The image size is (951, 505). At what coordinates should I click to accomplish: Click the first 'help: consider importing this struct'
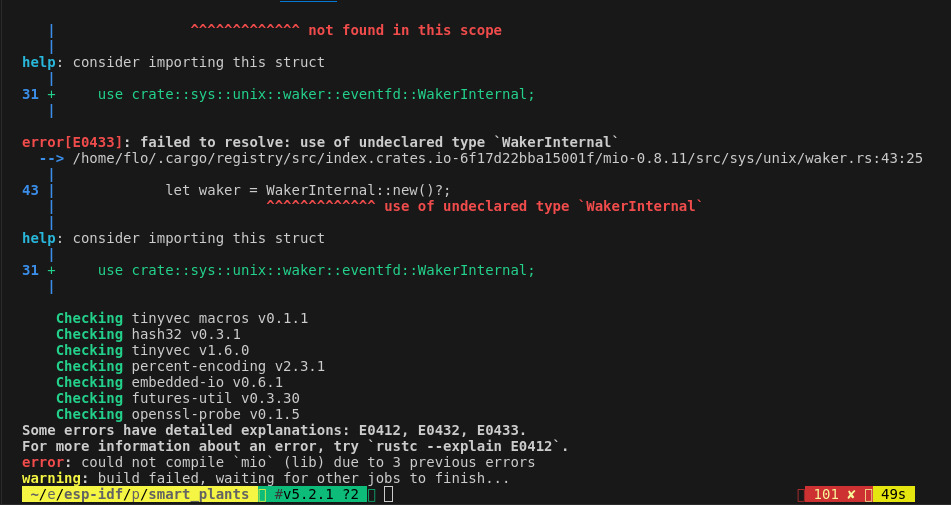[x=173, y=62]
